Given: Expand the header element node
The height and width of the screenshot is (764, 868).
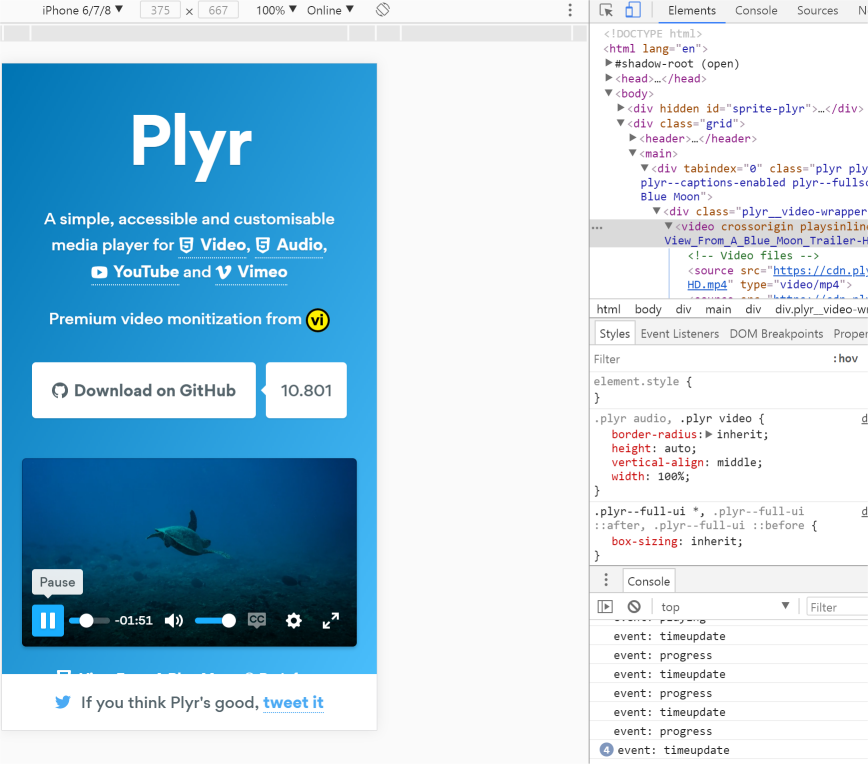Looking at the screenshot, I should 633,138.
